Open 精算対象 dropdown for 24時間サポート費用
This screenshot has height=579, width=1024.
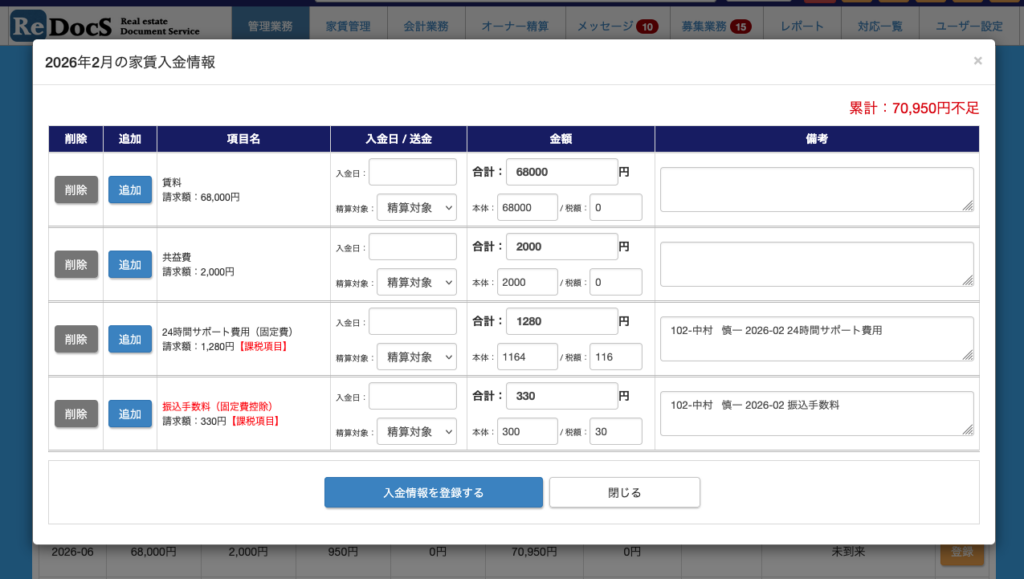click(x=416, y=357)
